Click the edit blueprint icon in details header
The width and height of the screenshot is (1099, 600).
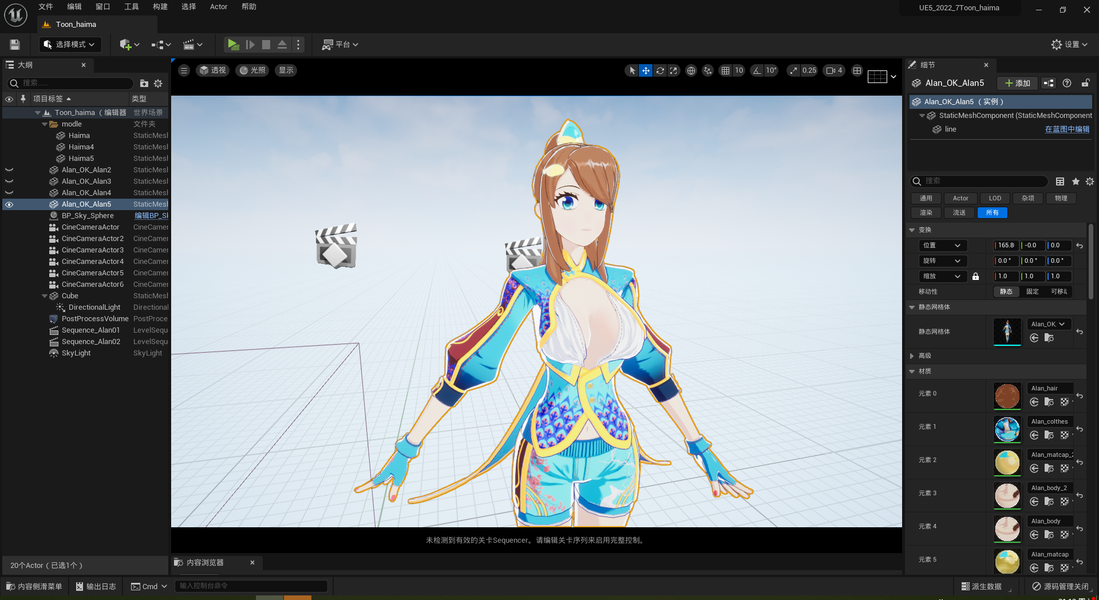point(1049,83)
